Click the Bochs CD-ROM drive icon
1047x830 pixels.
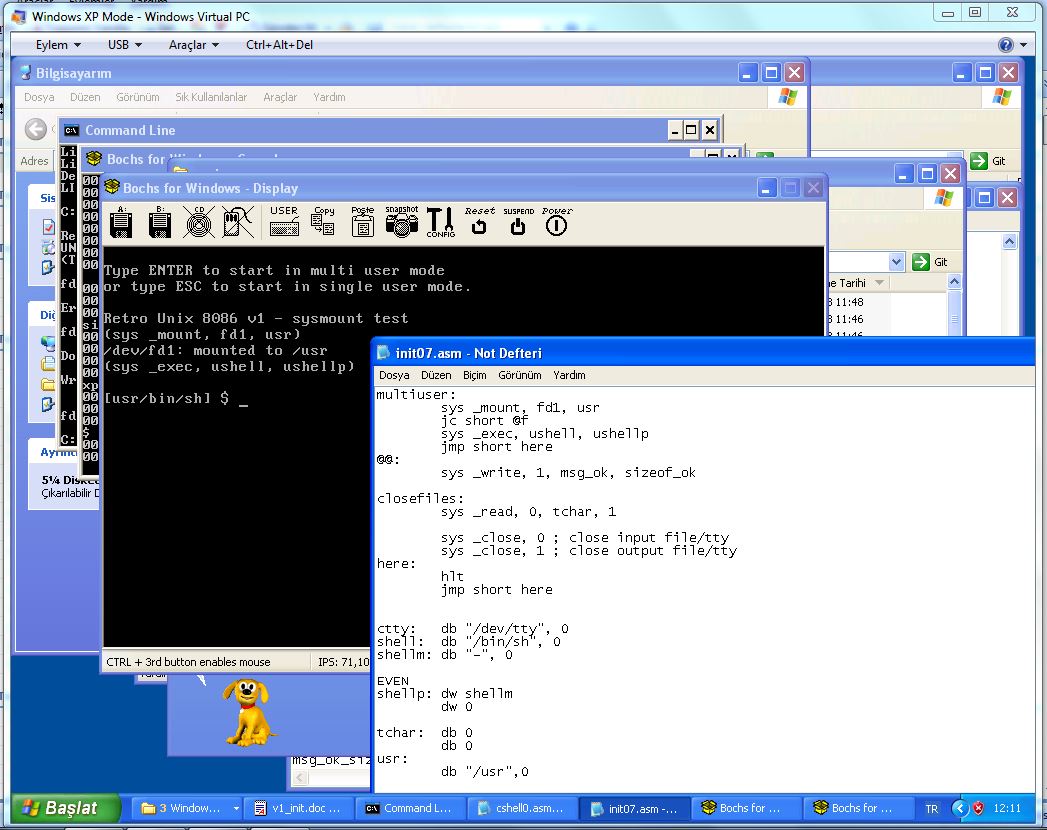click(198, 222)
